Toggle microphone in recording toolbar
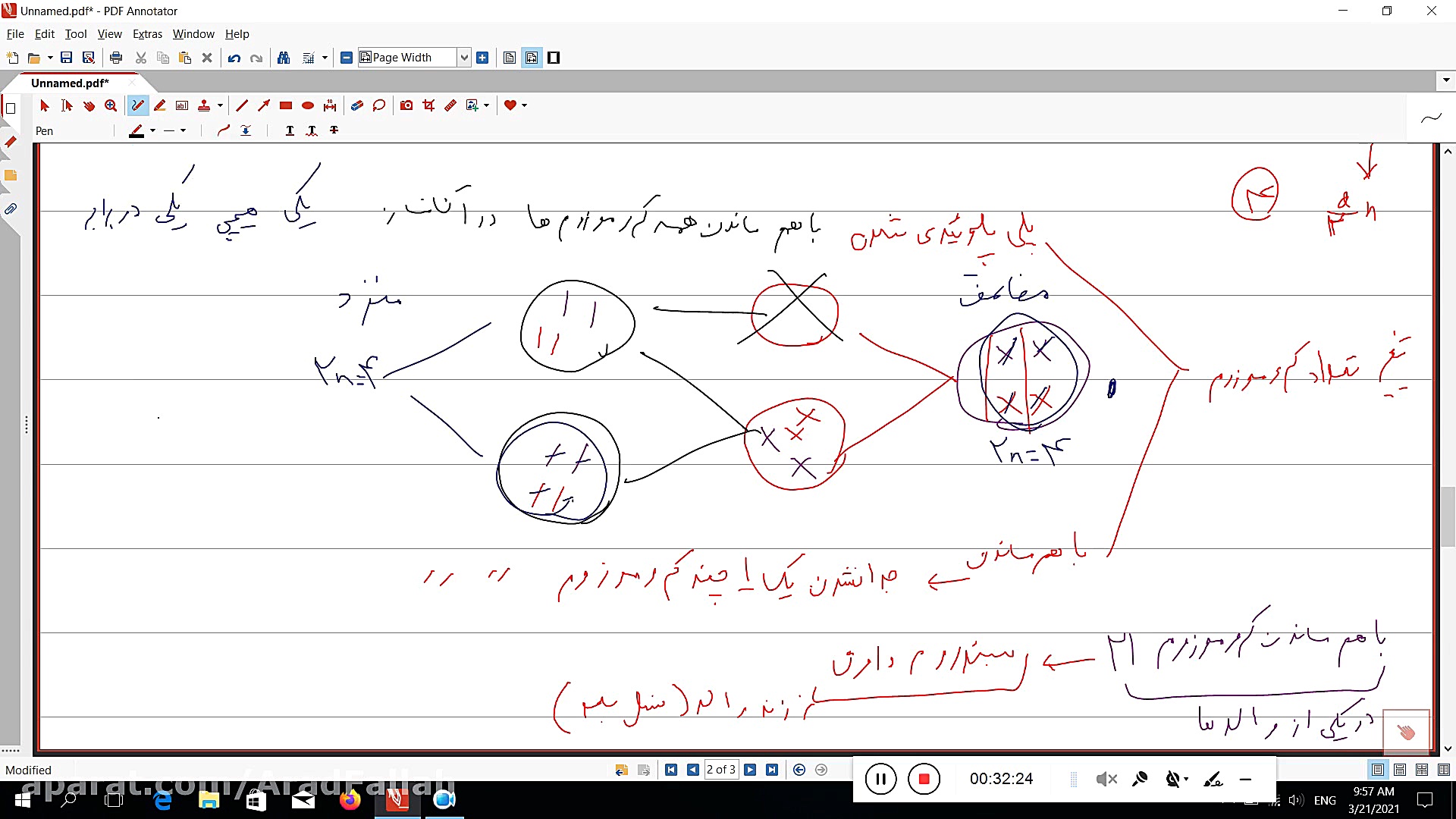The height and width of the screenshot is (819, 1456). [1139, 779]
